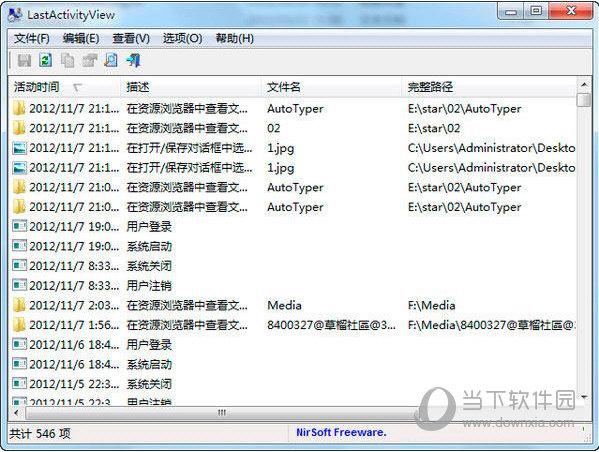
Task: Minimize the LastActivityView window
Action: 511,12
